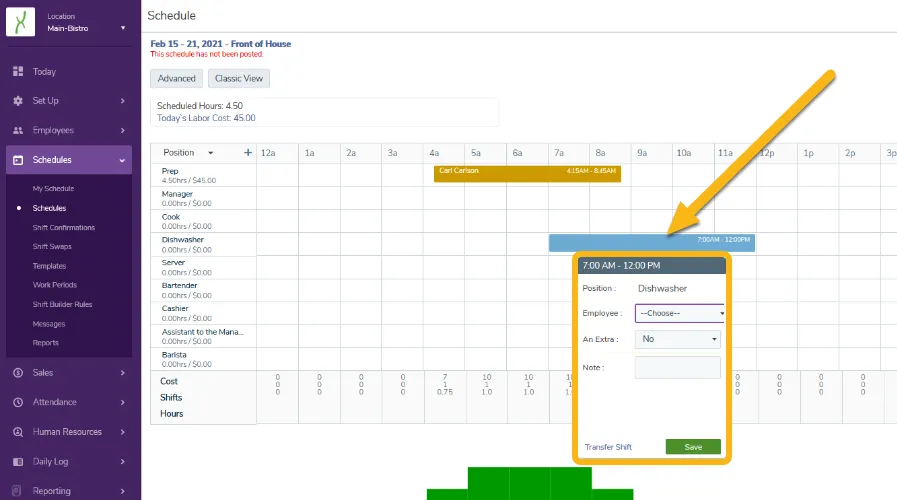
Task: Click the Sales dollar icon
Action: pyautogui.click(x=18, y=373)
